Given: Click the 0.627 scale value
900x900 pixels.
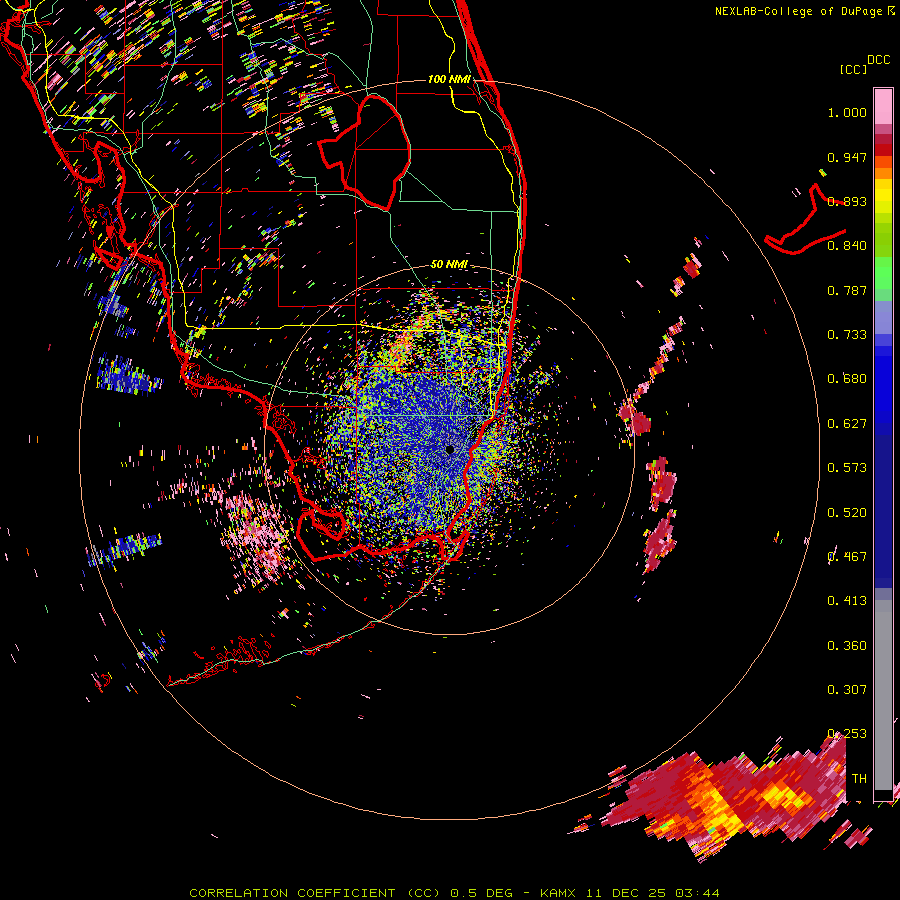Looking at the screenshot, I should pos(847,424).
